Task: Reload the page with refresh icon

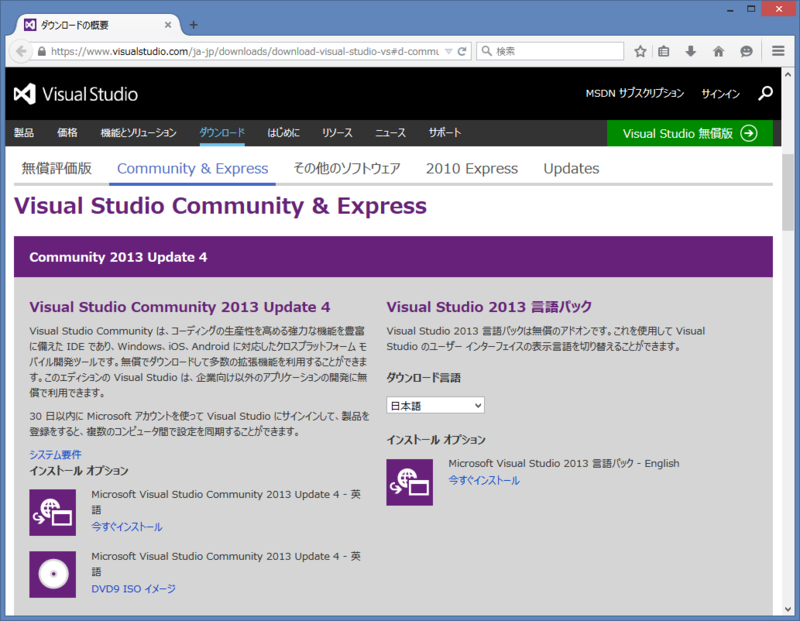Action: pos(462,51)
